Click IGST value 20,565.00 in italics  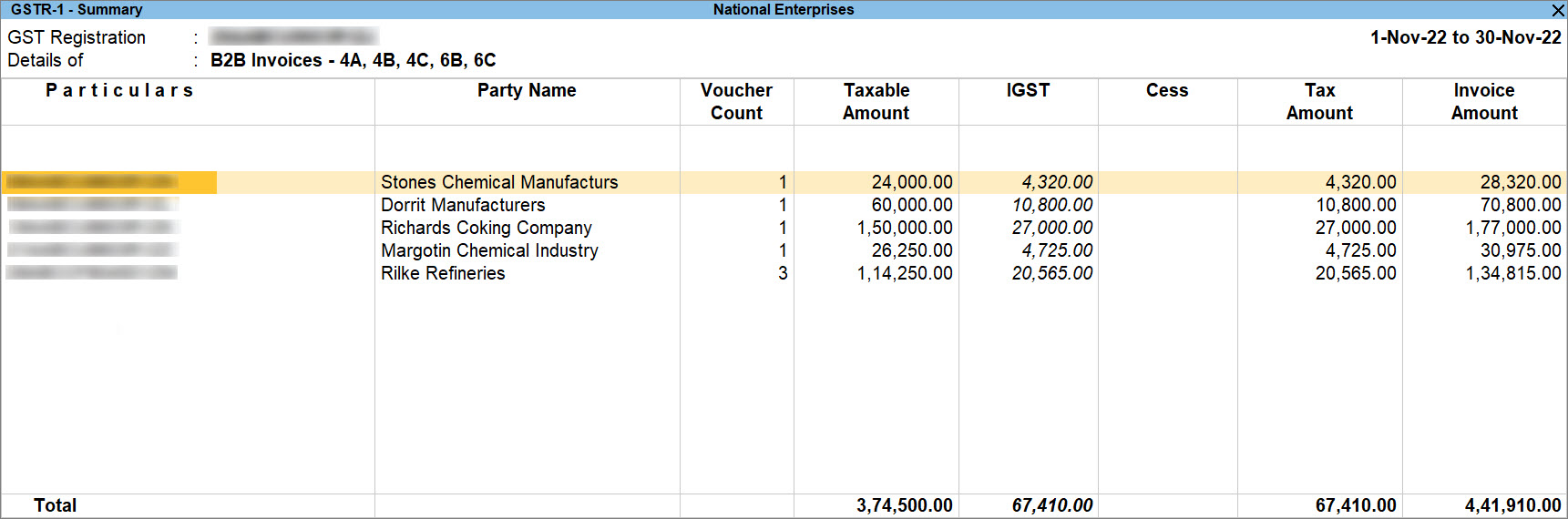[x=1052, y=273]
